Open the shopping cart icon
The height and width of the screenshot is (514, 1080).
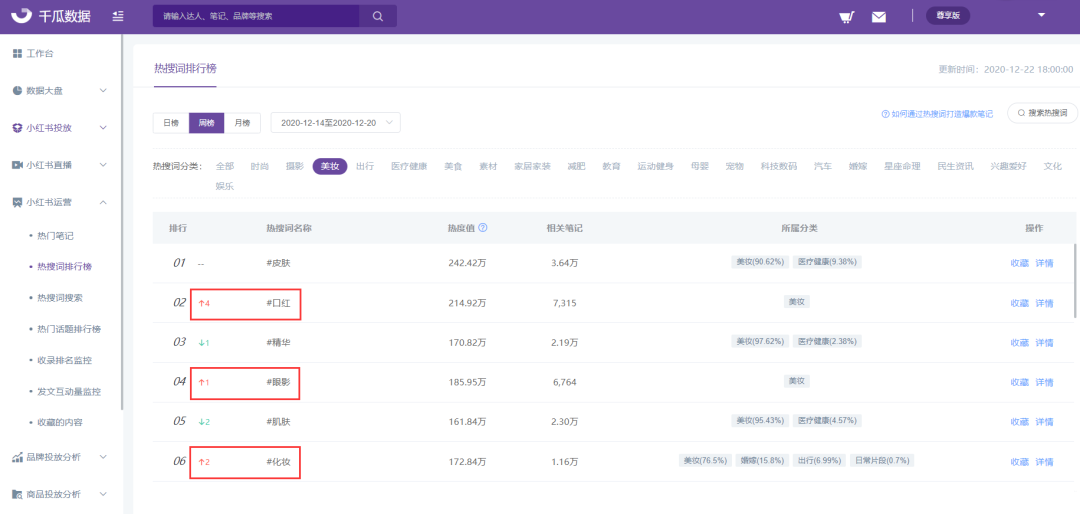[x=847, y=17]
